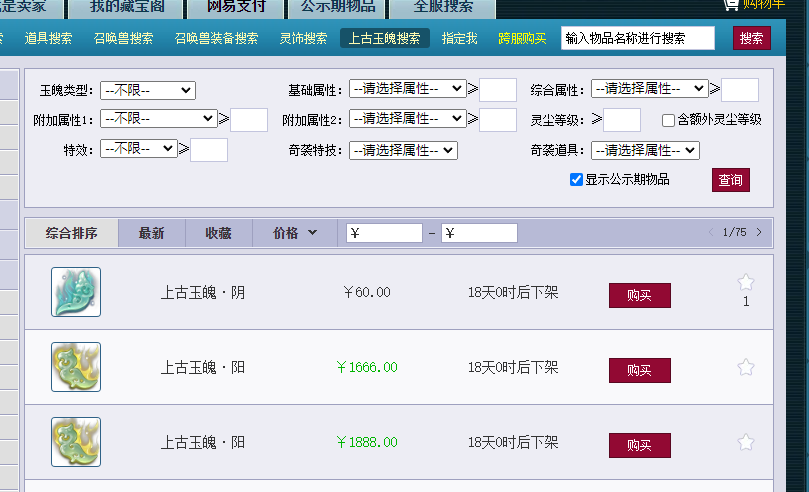This screenshot has width=809, height=492.
Task: Click the 上古玉魄·阴 item icon priced ¥60.00
Action: [76, 292]
